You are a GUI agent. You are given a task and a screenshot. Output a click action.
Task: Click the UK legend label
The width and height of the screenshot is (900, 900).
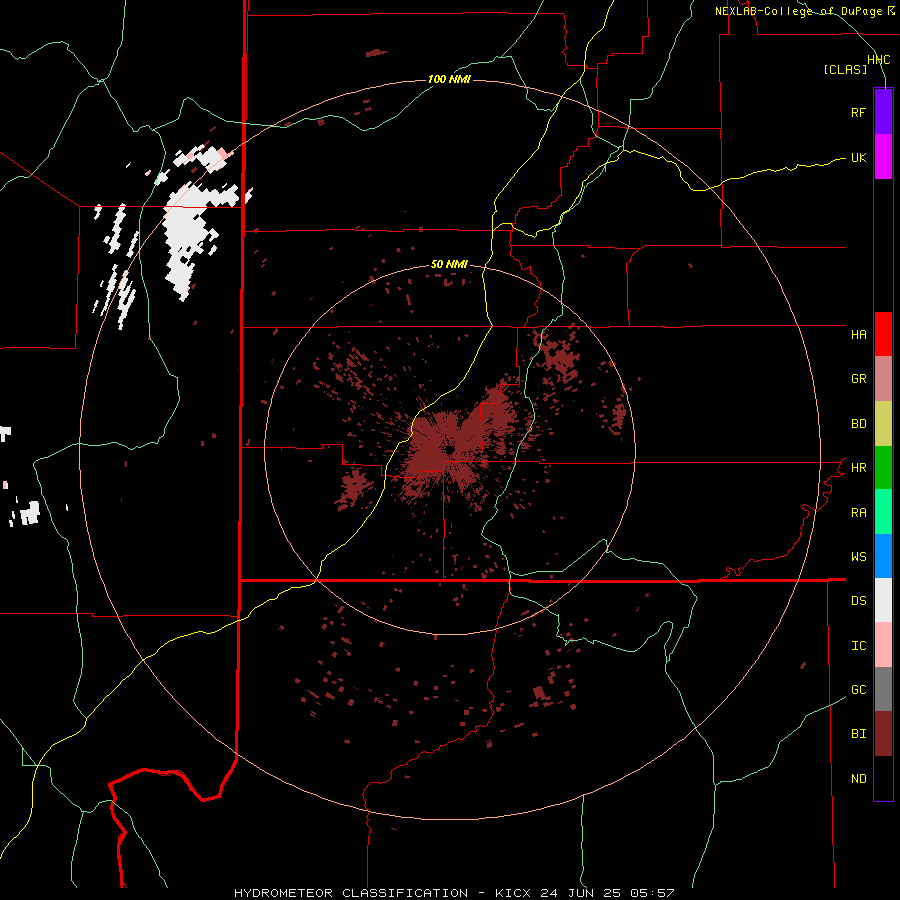point(858,157)
